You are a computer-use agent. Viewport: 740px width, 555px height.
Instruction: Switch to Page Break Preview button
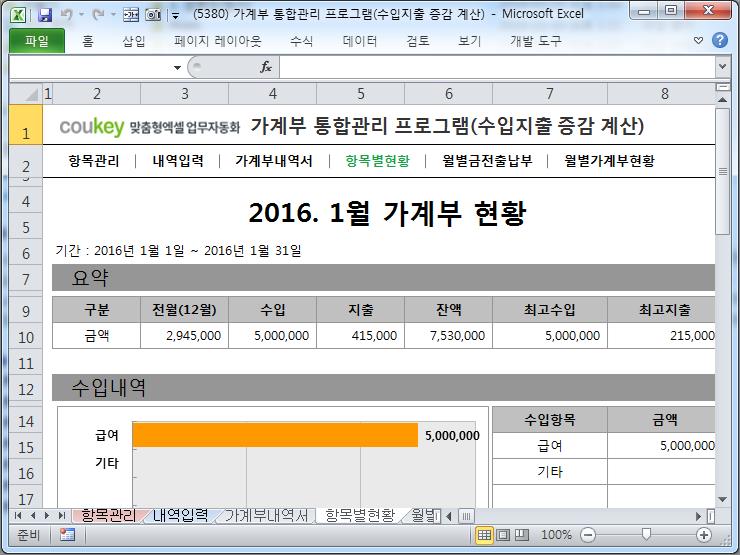pyautogui.click(x=521, y=535)
